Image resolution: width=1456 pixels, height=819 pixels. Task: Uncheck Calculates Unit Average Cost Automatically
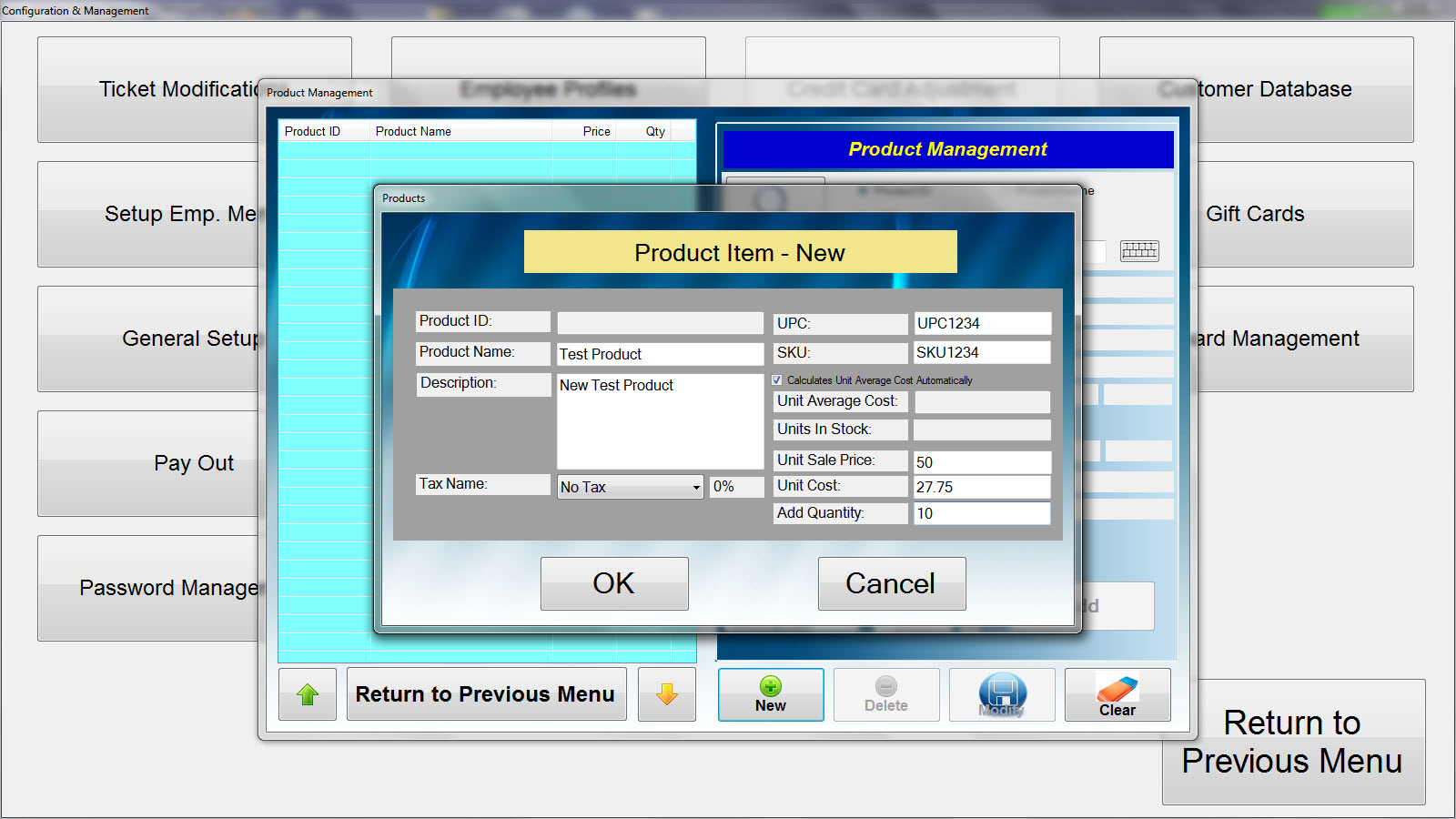[777, 380]
